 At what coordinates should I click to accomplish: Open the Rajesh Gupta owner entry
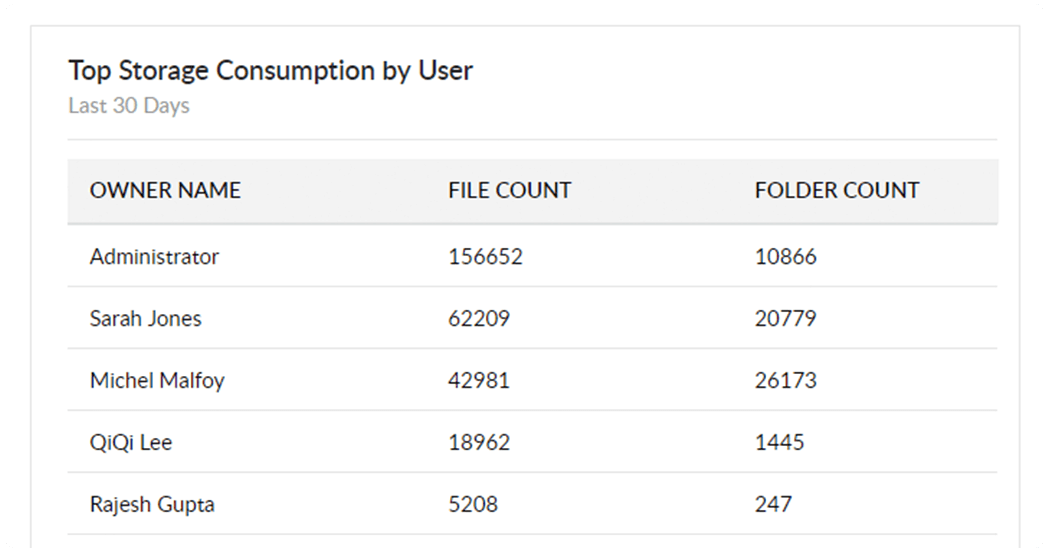152,504
